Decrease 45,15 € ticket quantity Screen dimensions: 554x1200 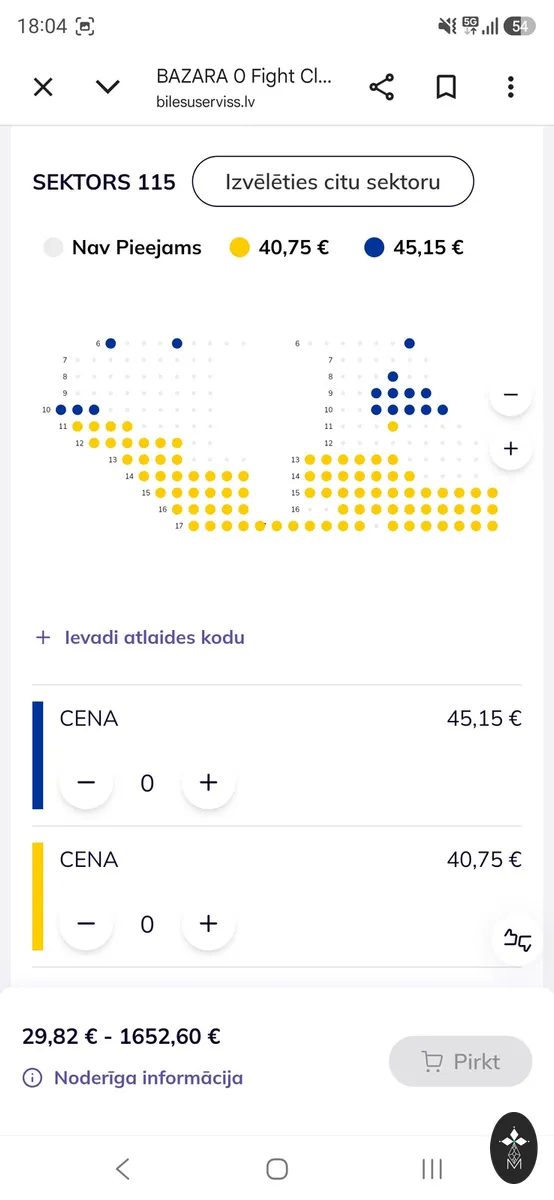point(86,783)
